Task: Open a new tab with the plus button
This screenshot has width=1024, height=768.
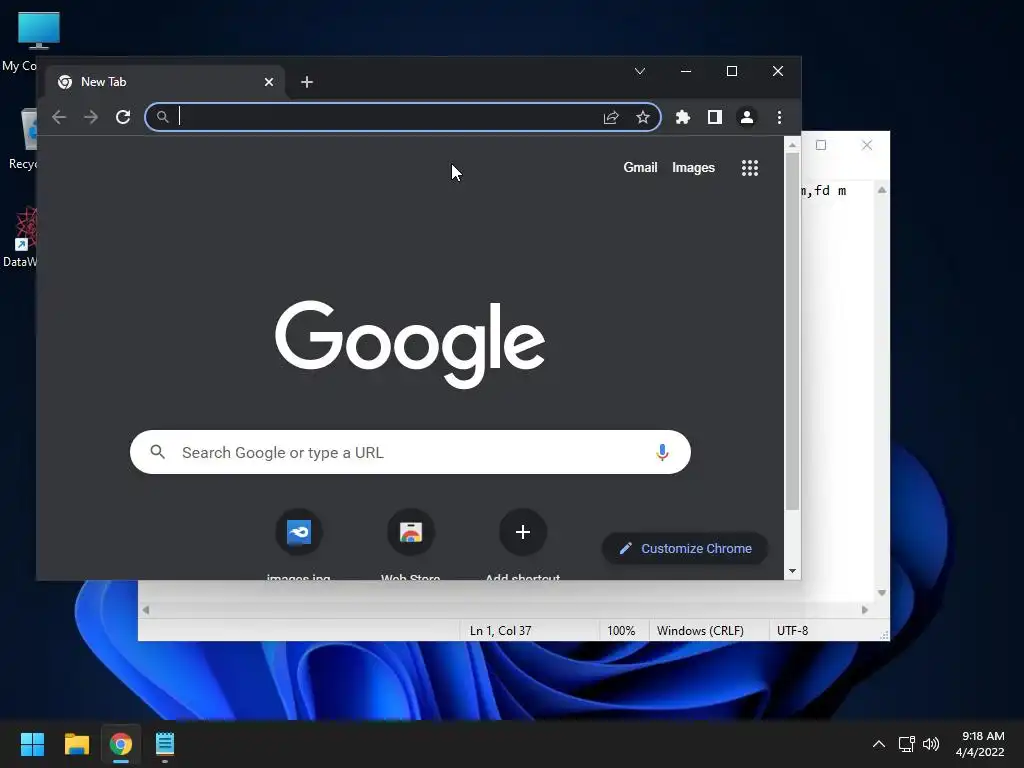Action: (307, 82)
